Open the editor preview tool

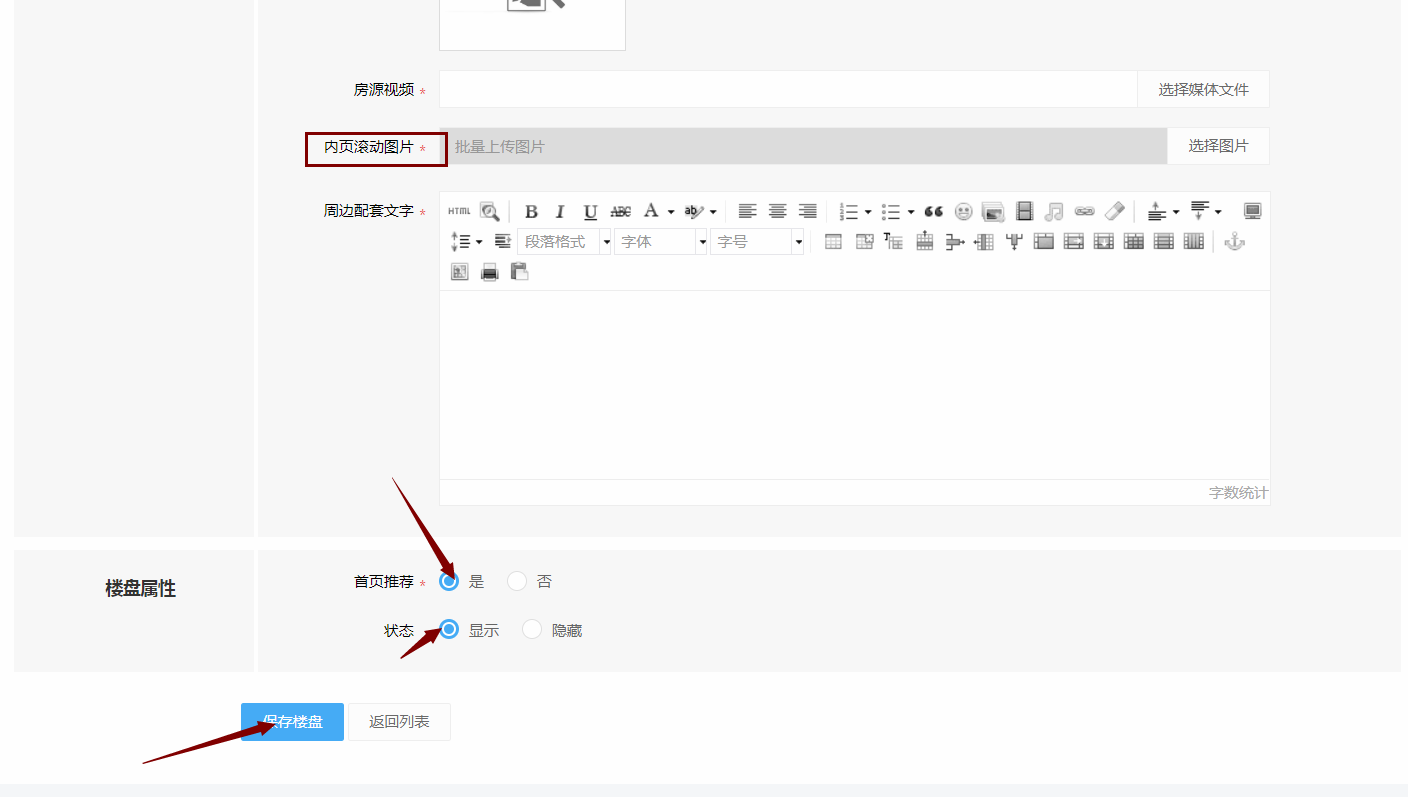489,211
